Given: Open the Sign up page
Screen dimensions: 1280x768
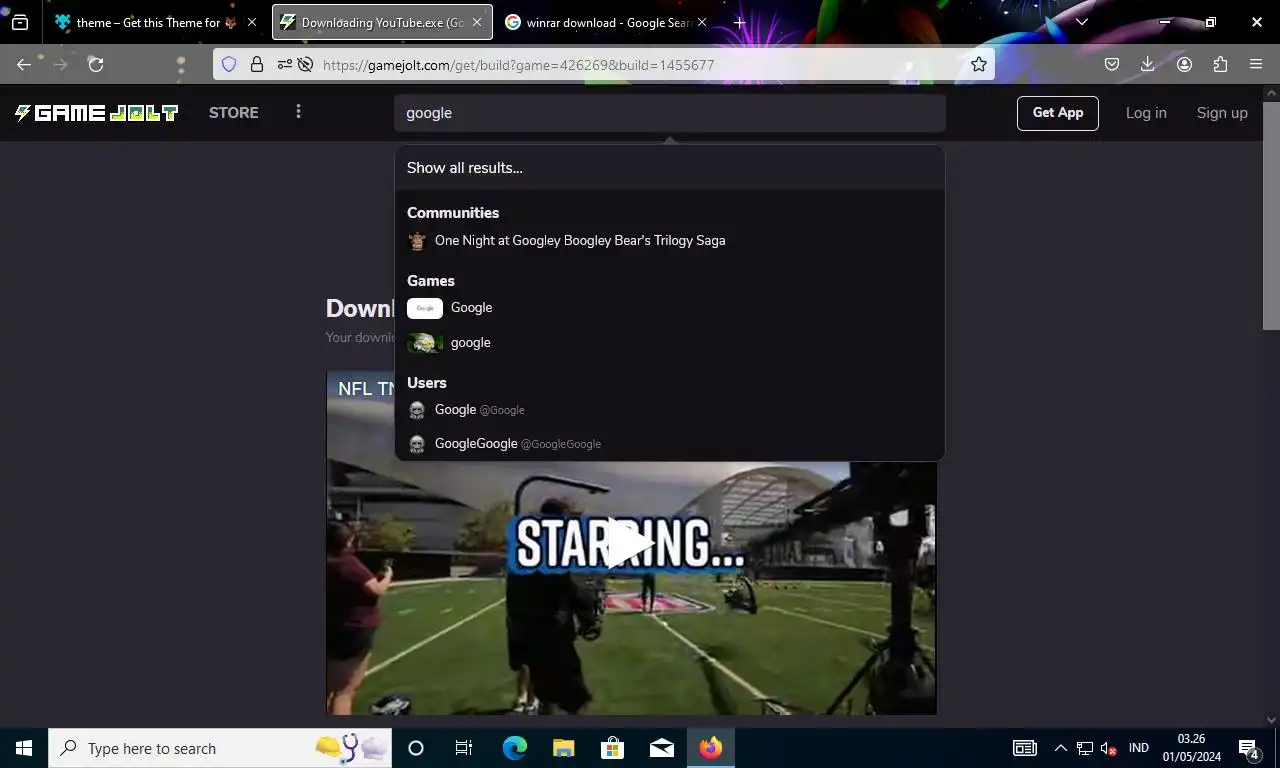Looking at the screenshot, I should click(x=1222, y=113).
